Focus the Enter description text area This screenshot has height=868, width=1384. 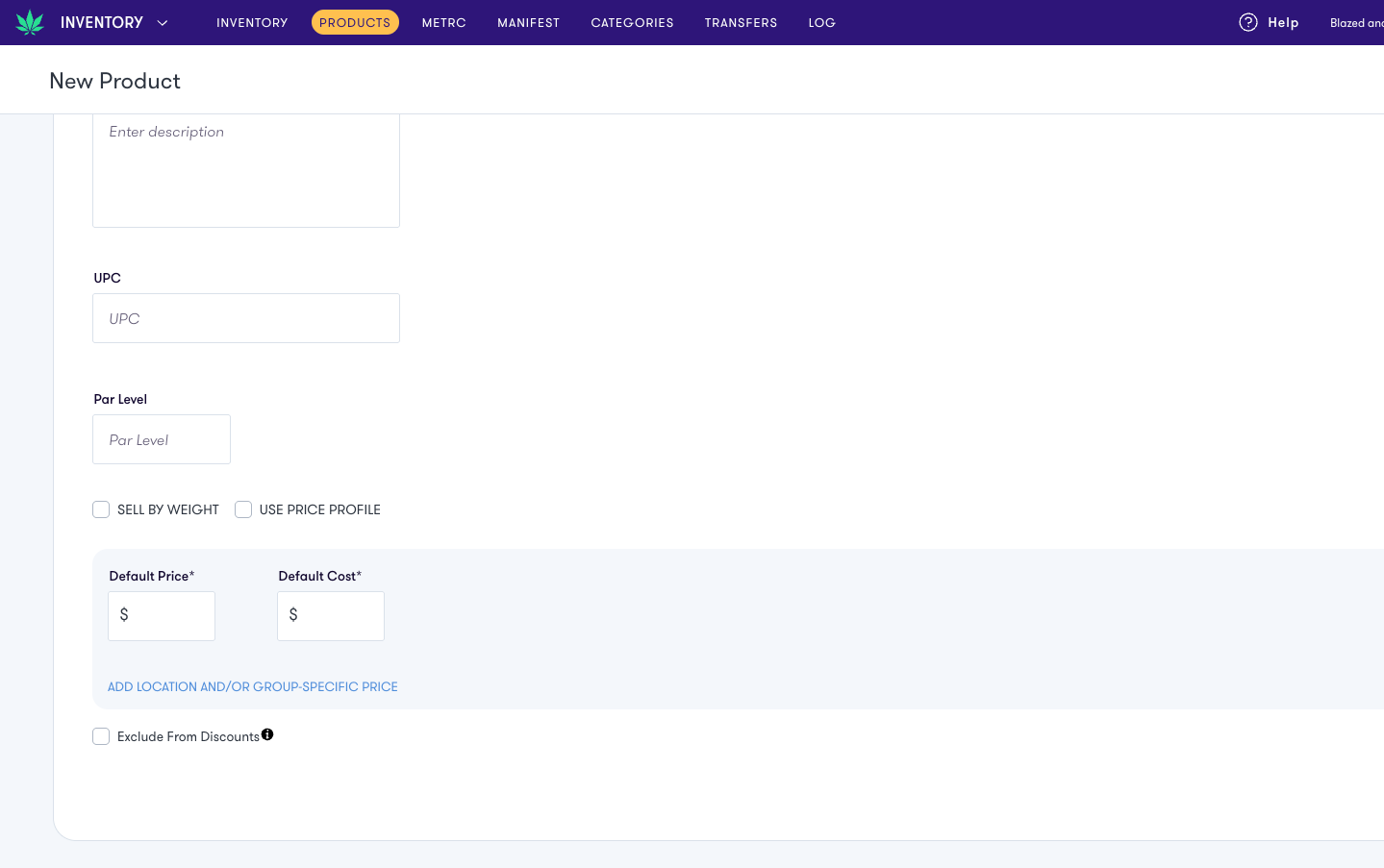click(x=246, y=171)
